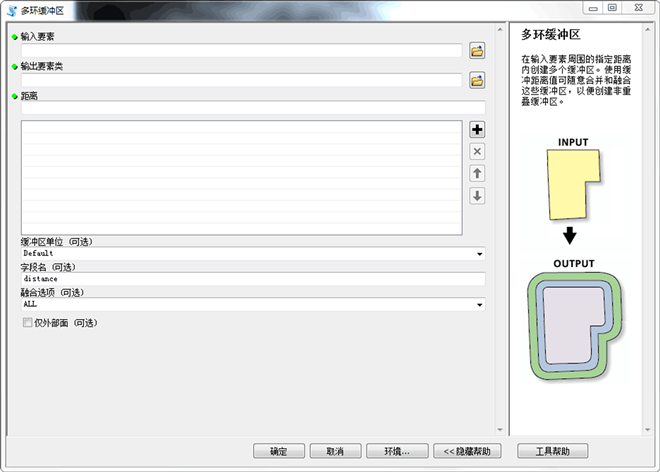Click the 距离 value input field
This screenshot has height=472, width=660.
[x=253, y=107]
